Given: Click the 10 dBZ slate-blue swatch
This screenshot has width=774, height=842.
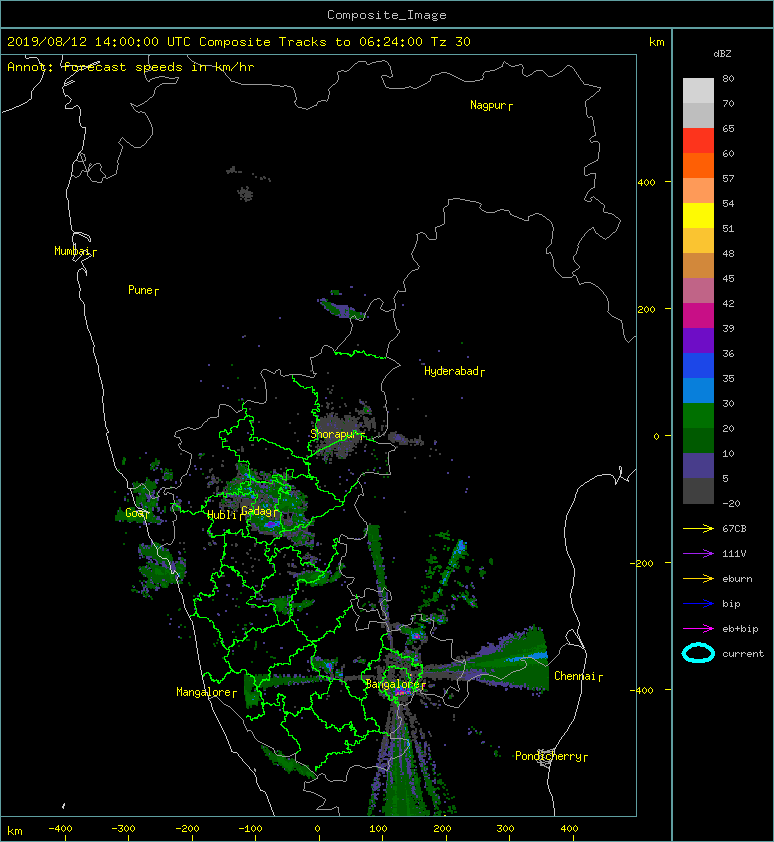Looking at the screenshot, I should [x=698, y=465].
